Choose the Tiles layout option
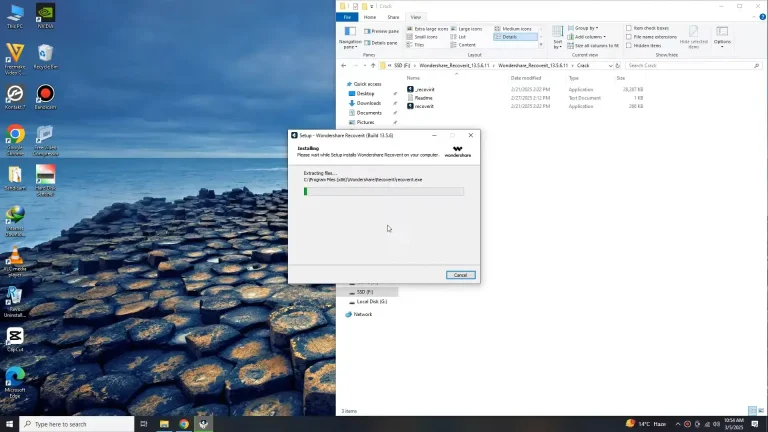The height and width of the screenshot is (432, 768). pos(415,45)
